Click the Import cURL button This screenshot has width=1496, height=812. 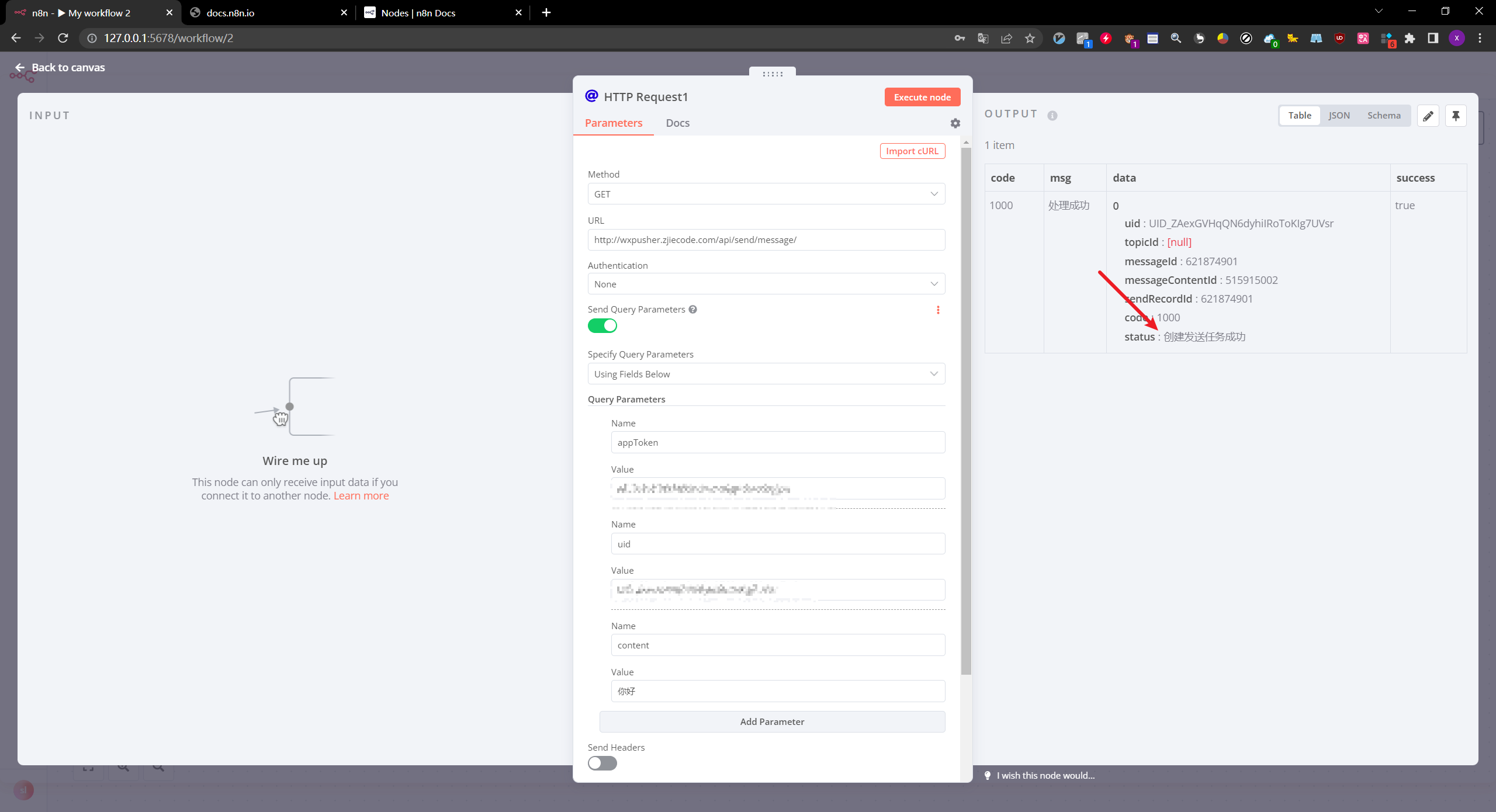[912, 151]
